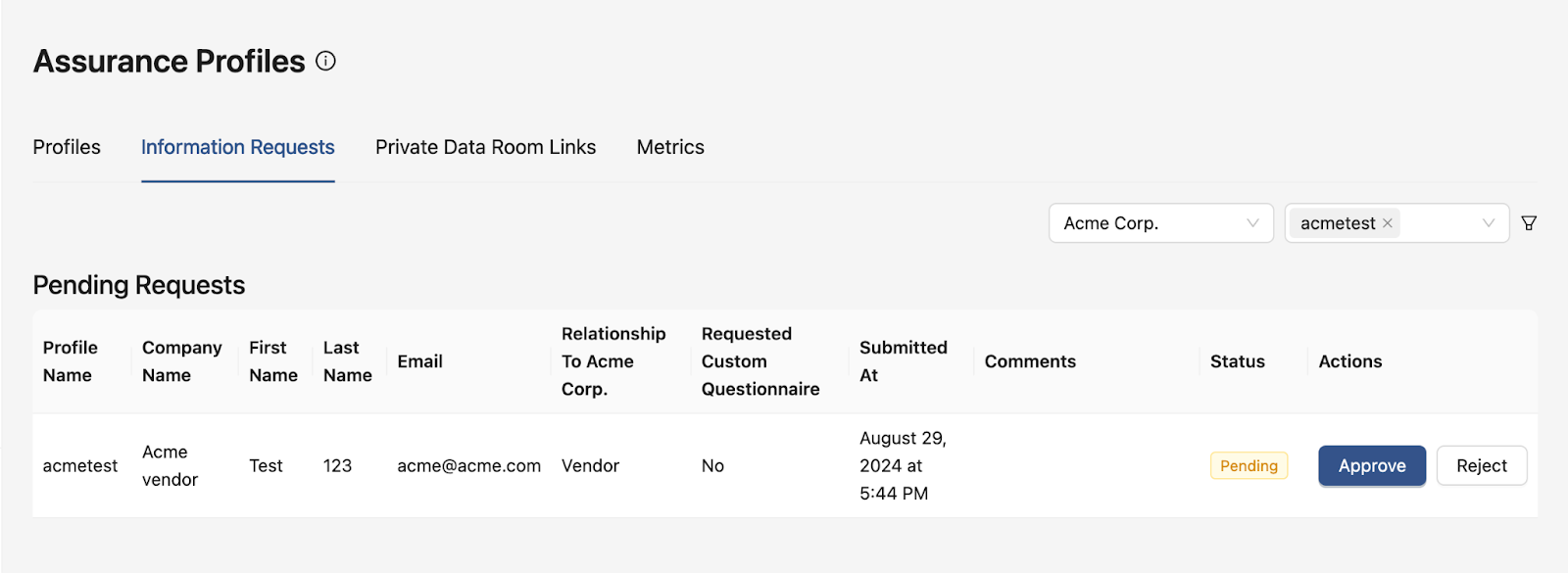
Task: Approve the acmetest pending request
Action: 1372,466
